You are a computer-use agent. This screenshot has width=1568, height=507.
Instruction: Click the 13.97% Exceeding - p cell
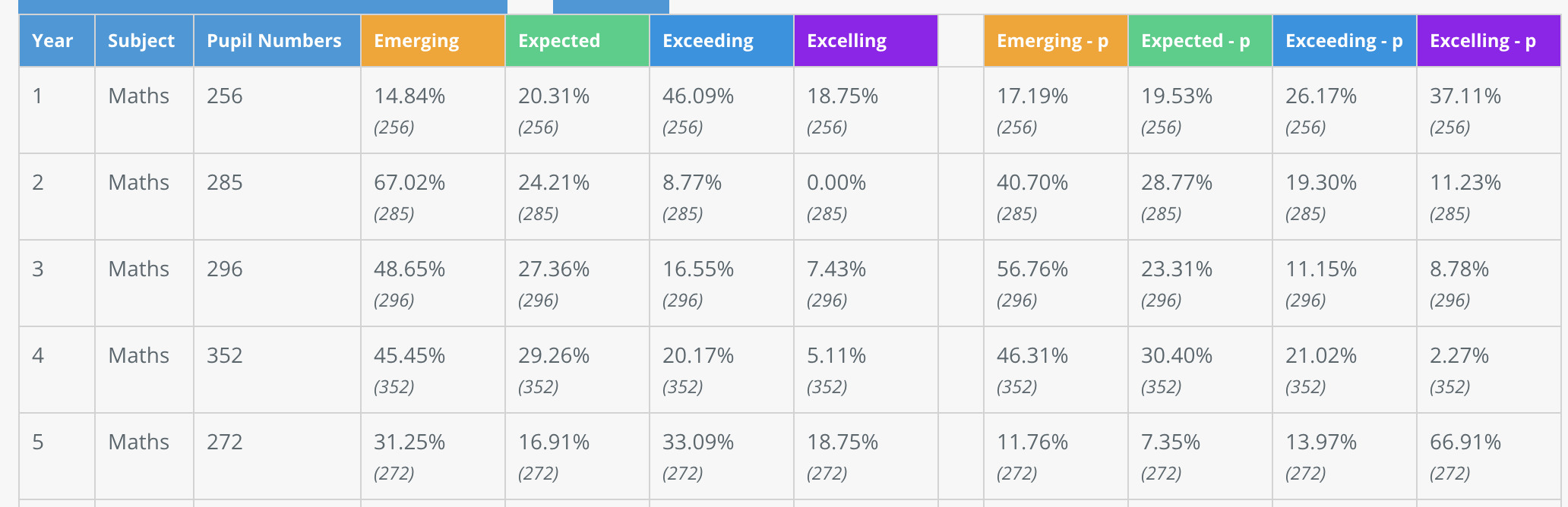1321,442
